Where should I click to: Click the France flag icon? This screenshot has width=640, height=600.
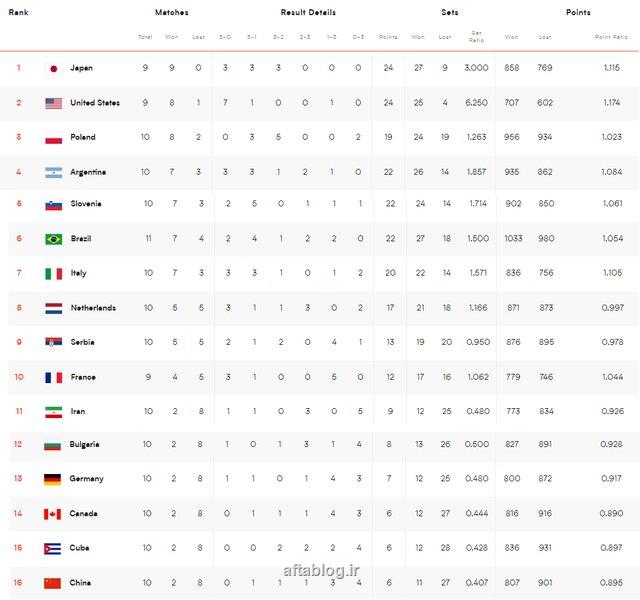pos(54,377)
